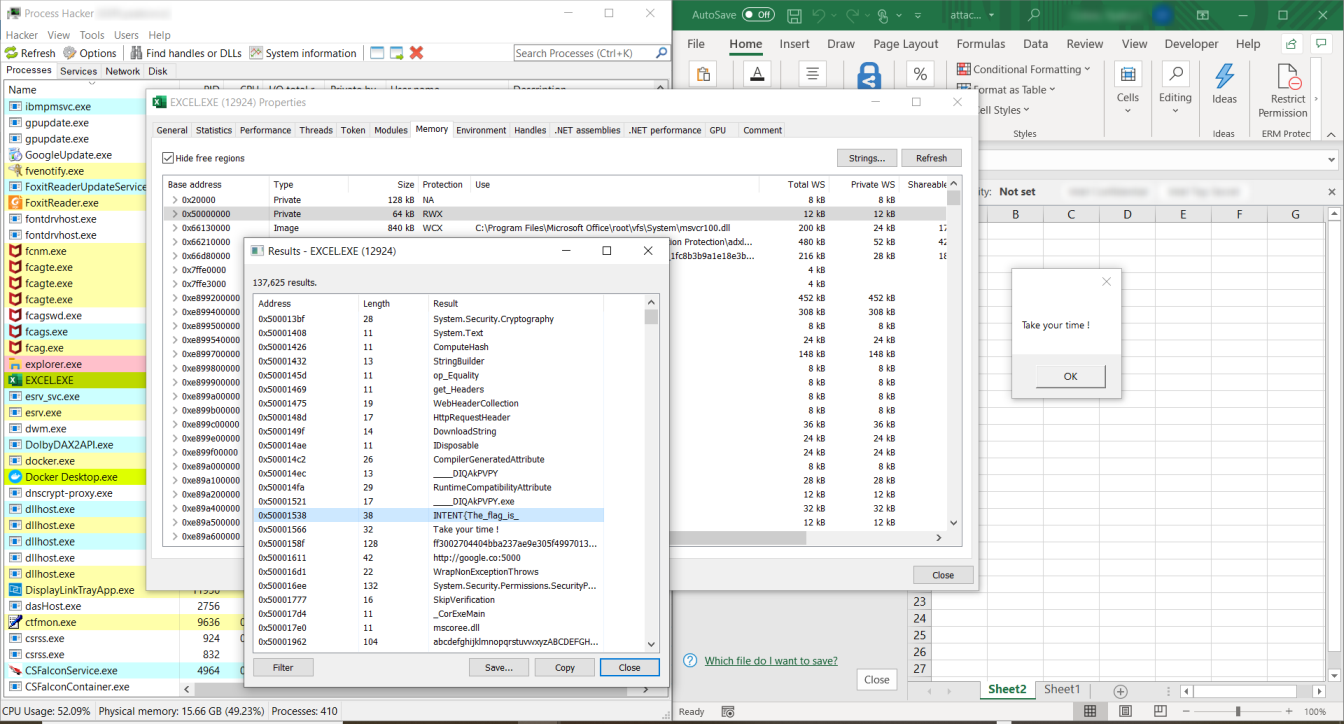
Task: Uncheck Hide free regions checkbox
Action: (x=168, y=158)
